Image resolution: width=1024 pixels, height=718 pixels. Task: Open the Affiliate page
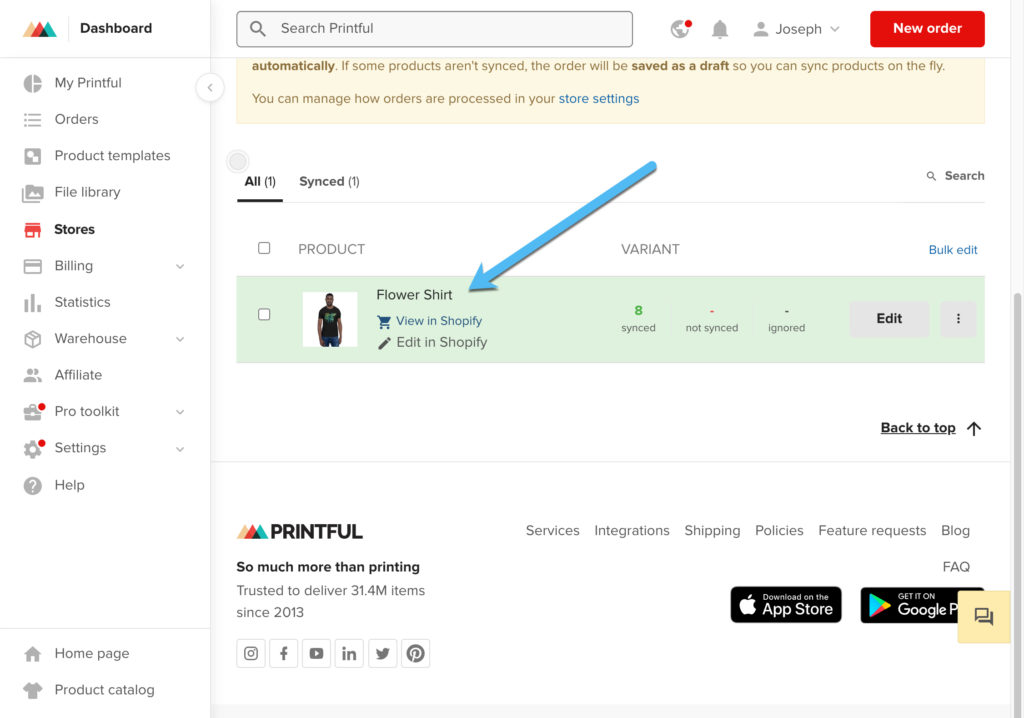(78, 375)
